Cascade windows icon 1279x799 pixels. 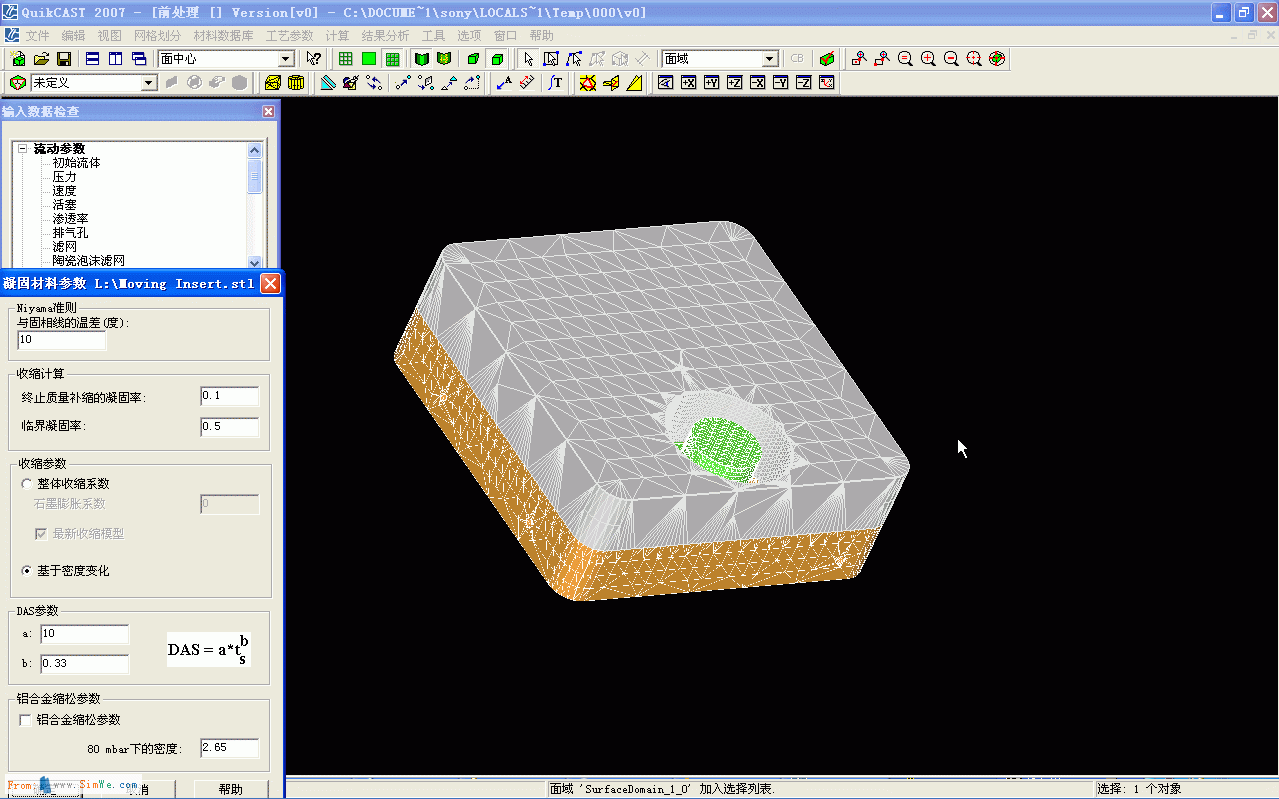(138, 59)
